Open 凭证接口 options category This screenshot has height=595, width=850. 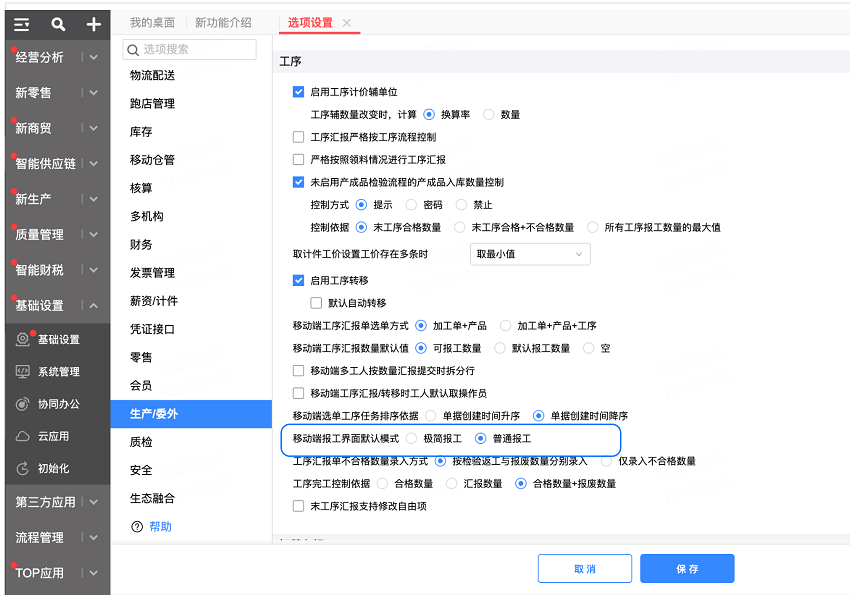pos(152,329)
